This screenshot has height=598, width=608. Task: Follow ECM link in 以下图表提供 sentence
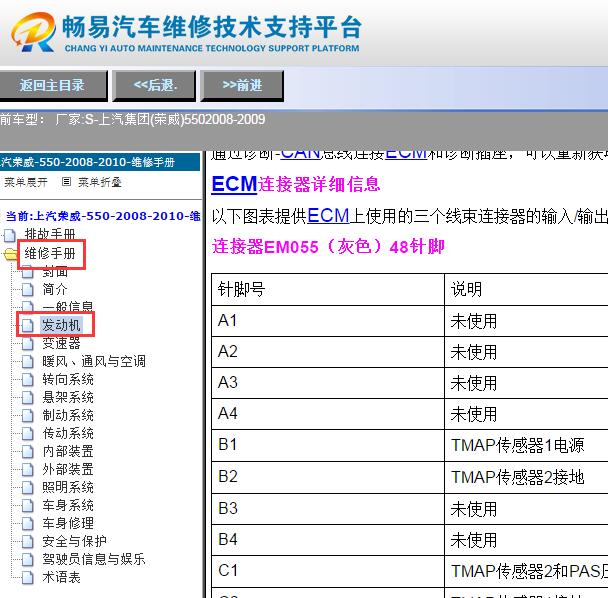tap(328, 216)
